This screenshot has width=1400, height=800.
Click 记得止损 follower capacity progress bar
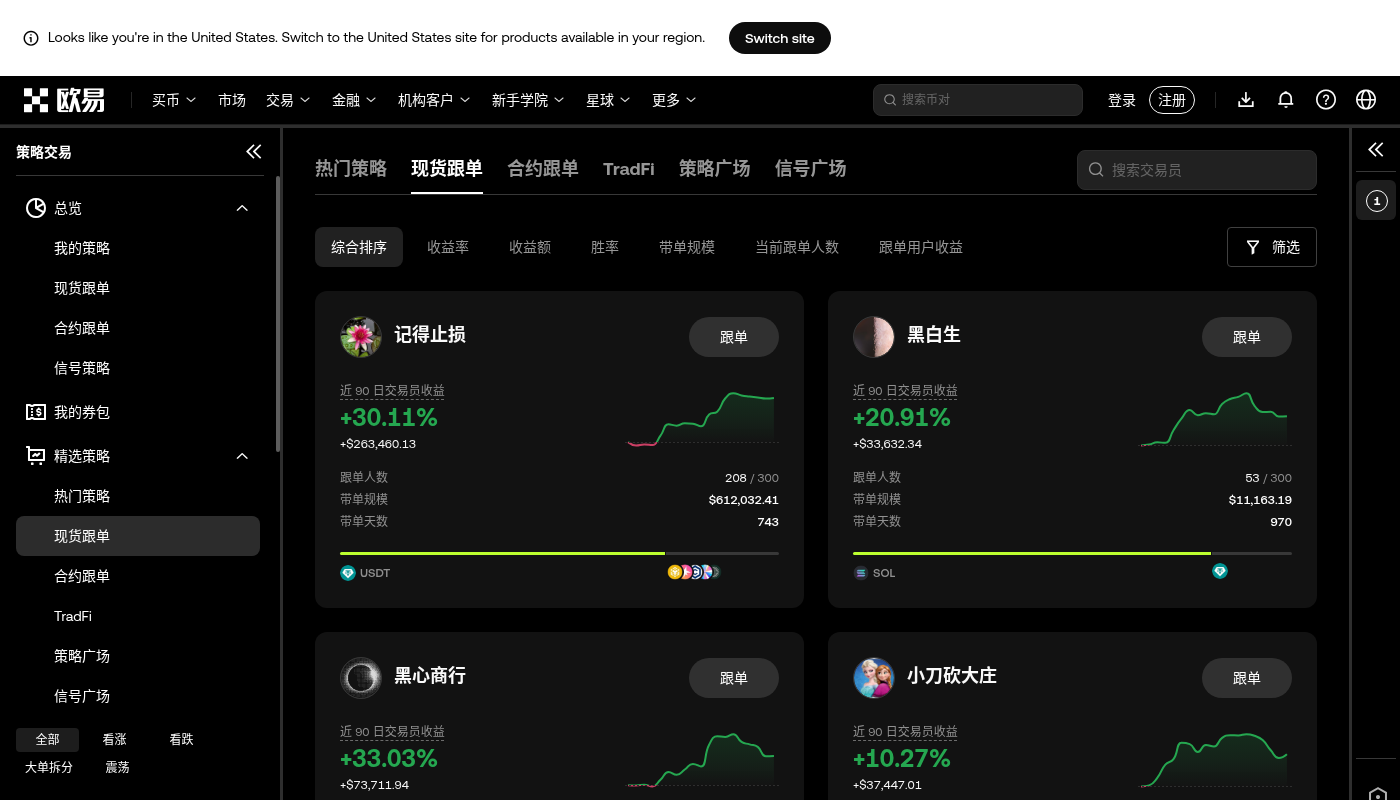(x=559, y=553)
